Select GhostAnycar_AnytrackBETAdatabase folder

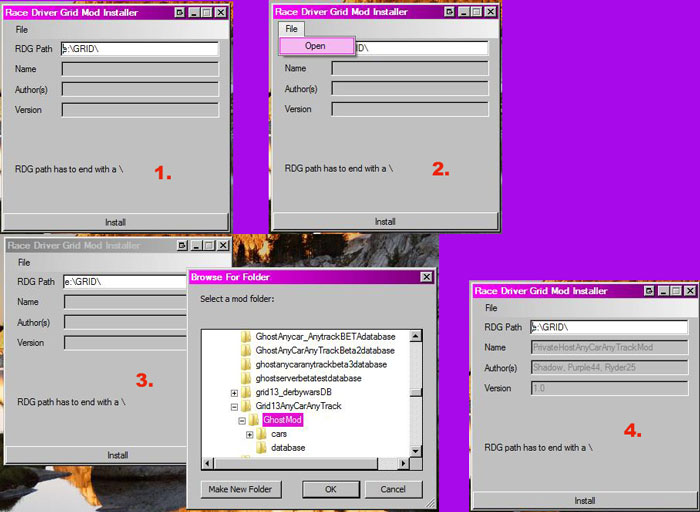click(325, 337)
